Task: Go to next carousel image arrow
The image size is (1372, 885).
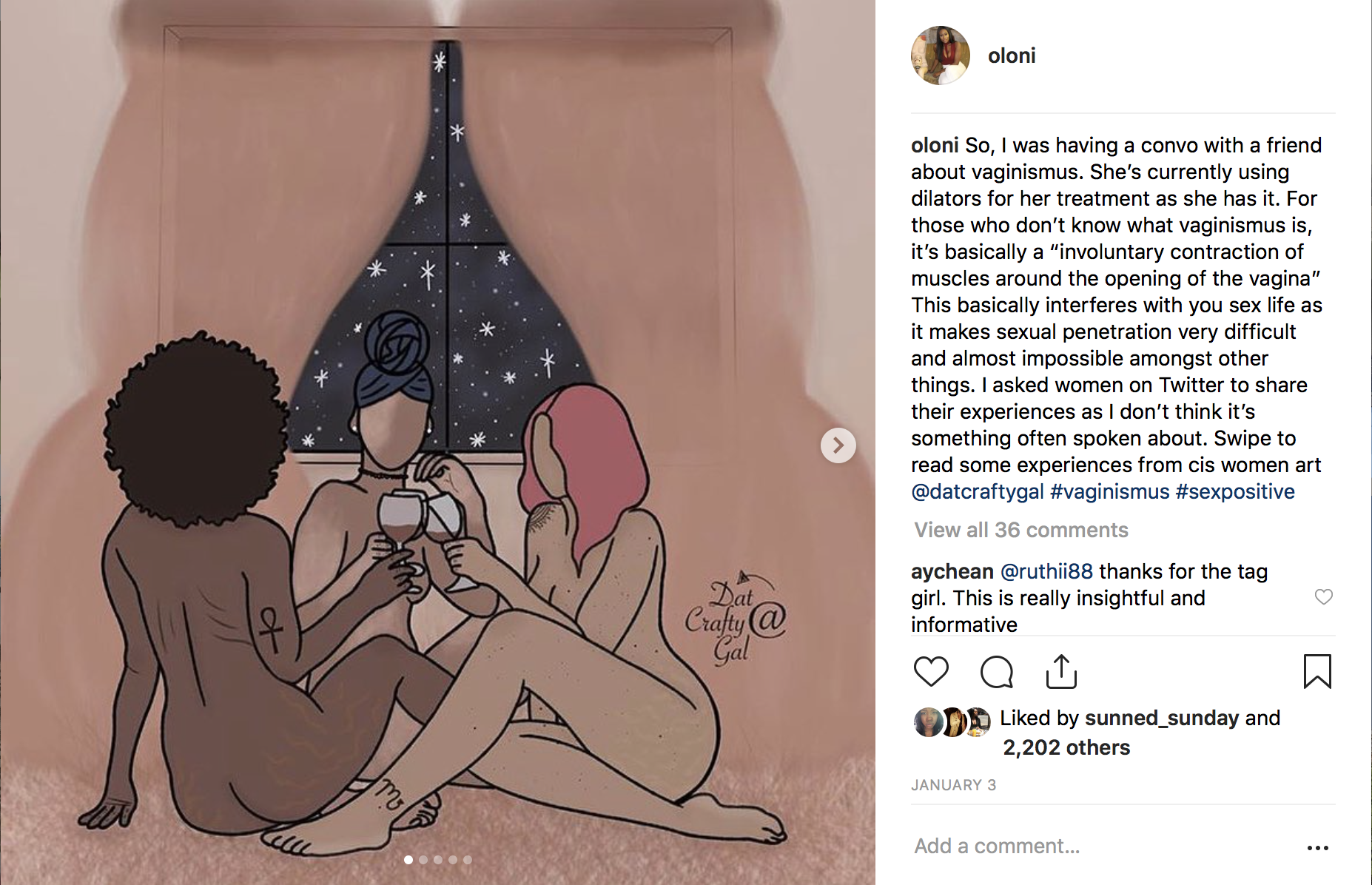Action: tap(838, 445)
